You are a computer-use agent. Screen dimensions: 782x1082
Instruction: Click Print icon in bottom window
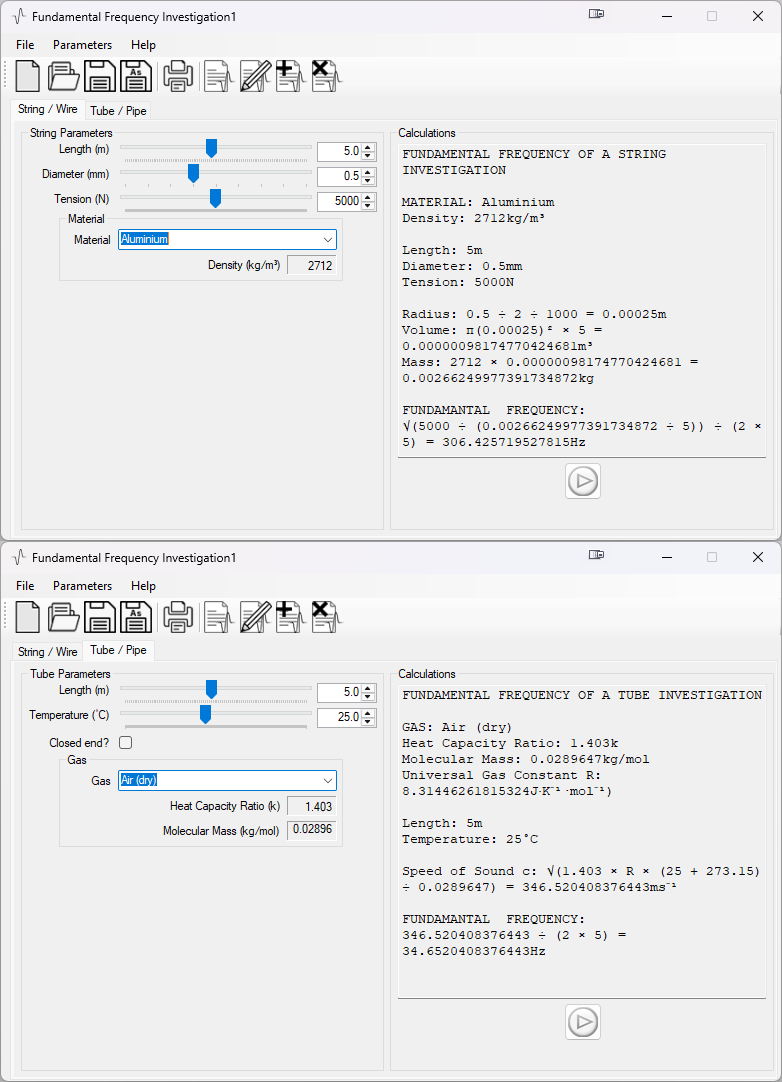(178, 617)
